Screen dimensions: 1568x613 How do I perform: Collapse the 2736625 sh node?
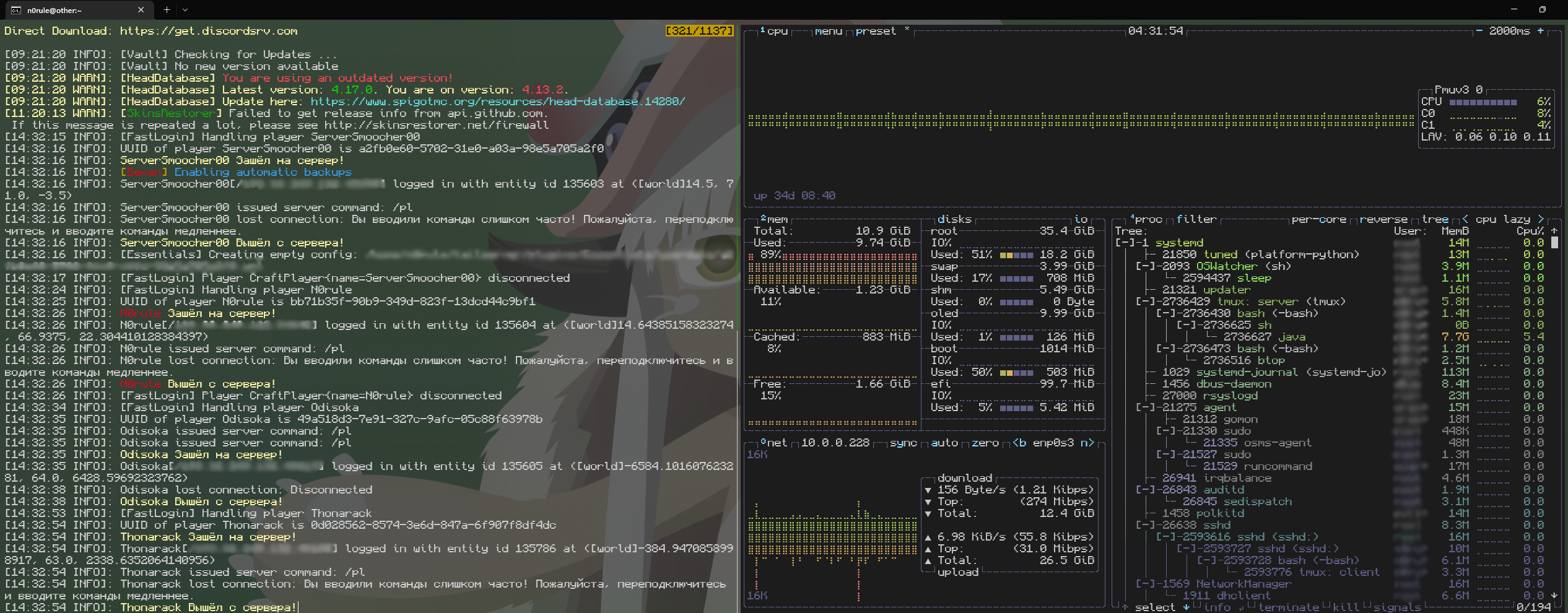pyautogui.click(x=1187, y=325)
